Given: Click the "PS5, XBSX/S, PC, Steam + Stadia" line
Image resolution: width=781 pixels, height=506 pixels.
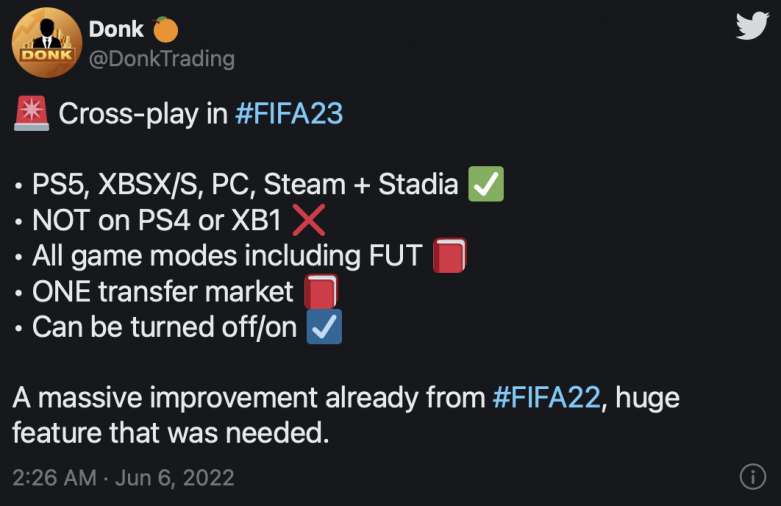Looking at the screenshot, I should (245, 185).
